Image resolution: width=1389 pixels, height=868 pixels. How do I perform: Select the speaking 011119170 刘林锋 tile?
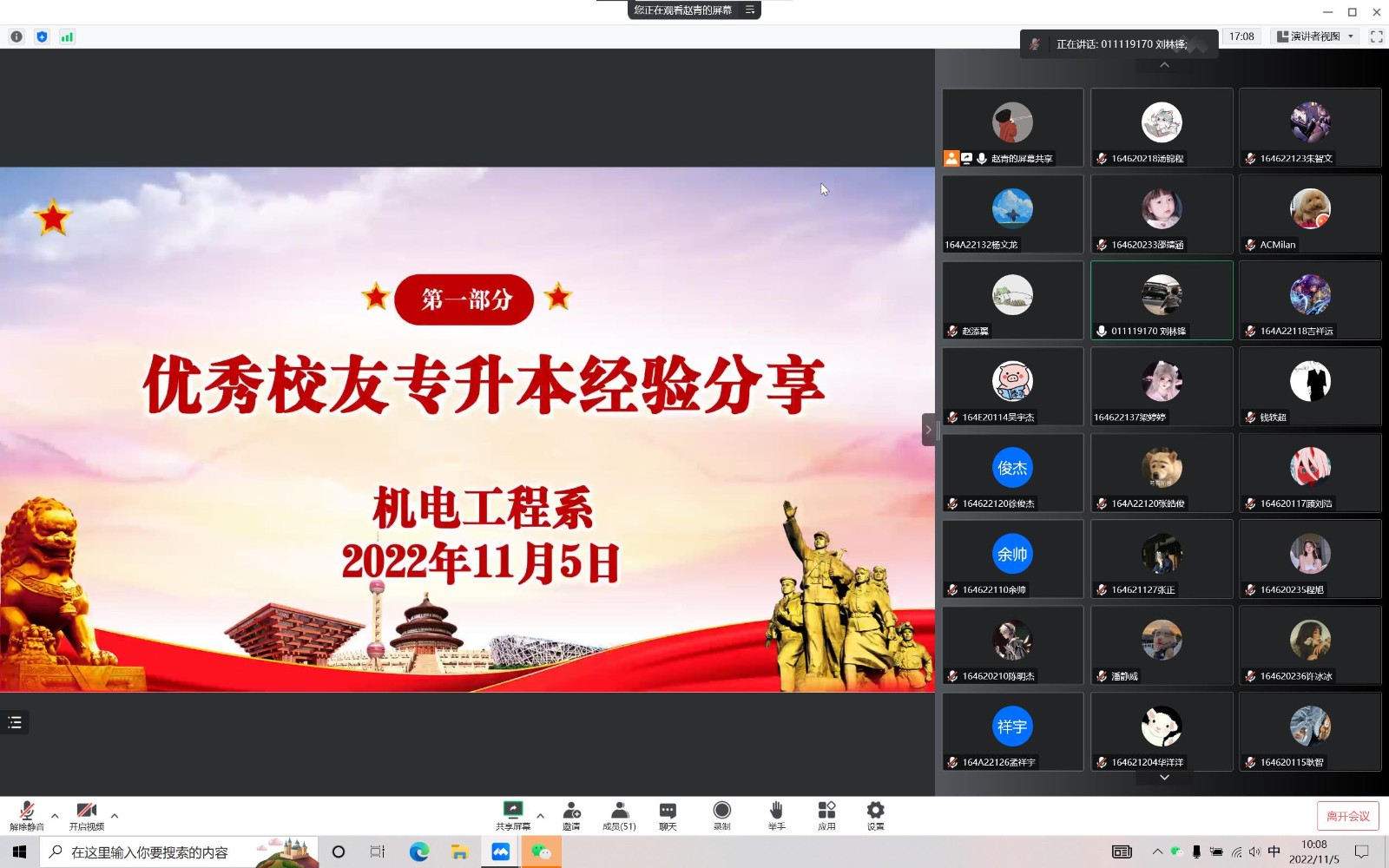(1162, 300)
